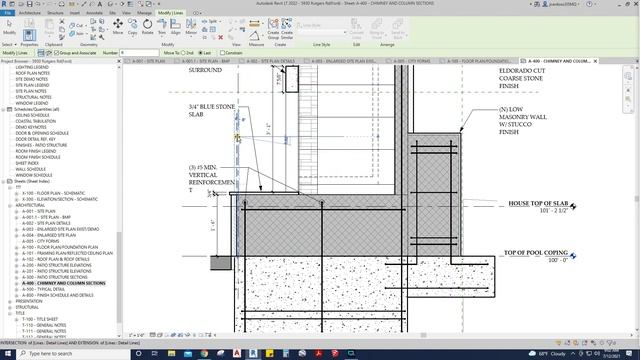The image size is (640, 360).
Task: Select the LIGHTING LEGEND item
Action: pyautogui.click(x=32, y=67)
